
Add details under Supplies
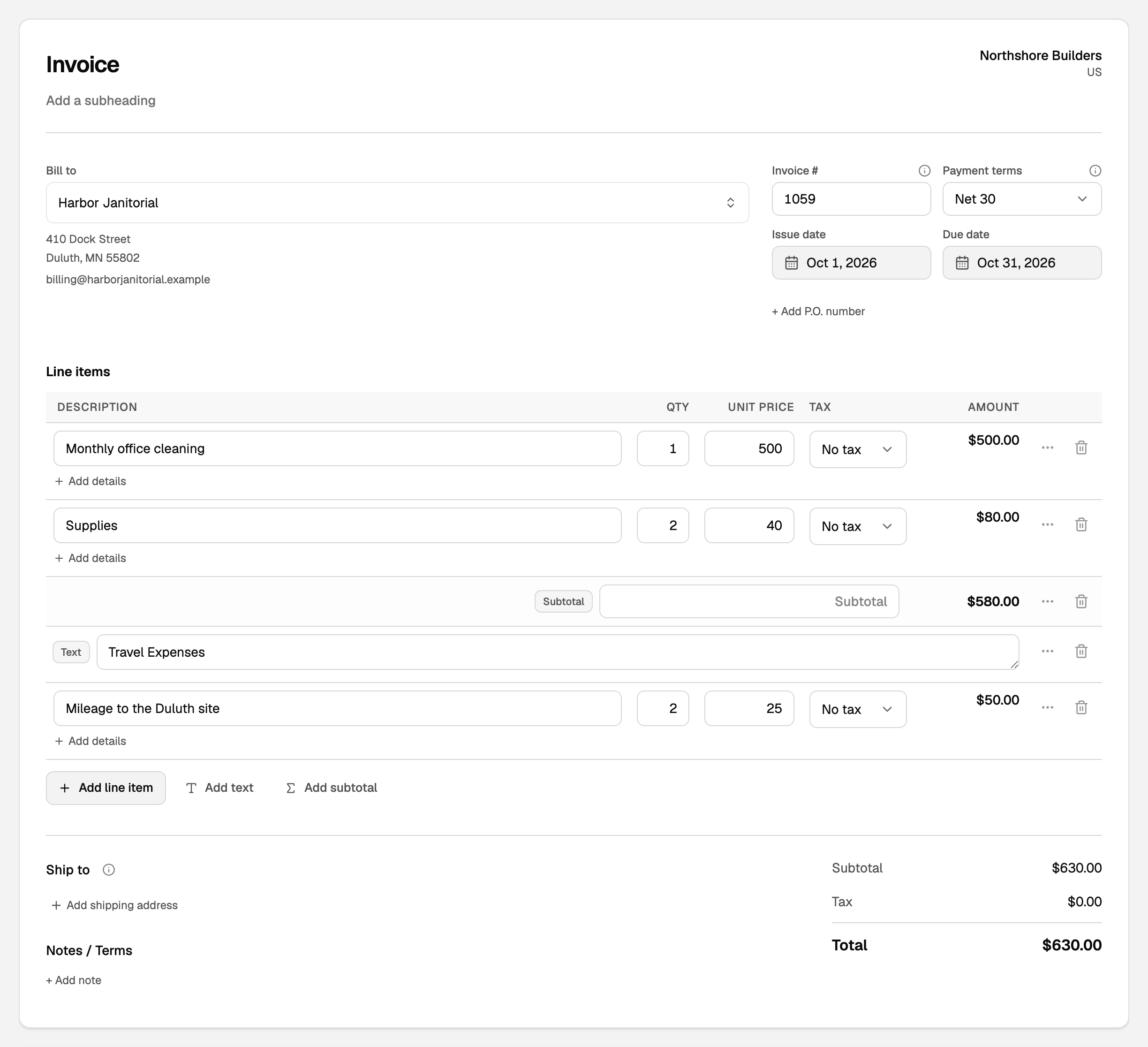click(x=91, y=558)
